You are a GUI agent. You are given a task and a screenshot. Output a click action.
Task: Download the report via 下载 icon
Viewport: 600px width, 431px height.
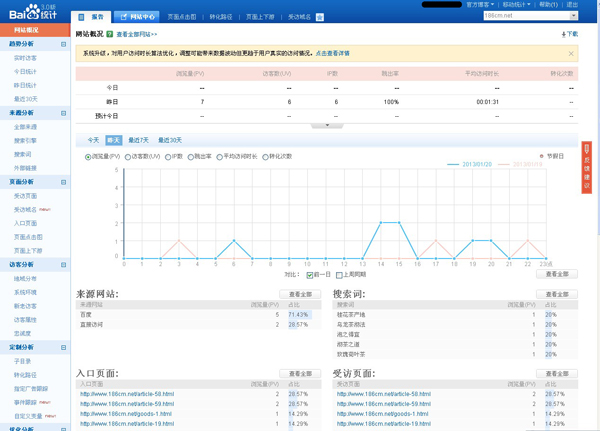(x=570, y=34)
